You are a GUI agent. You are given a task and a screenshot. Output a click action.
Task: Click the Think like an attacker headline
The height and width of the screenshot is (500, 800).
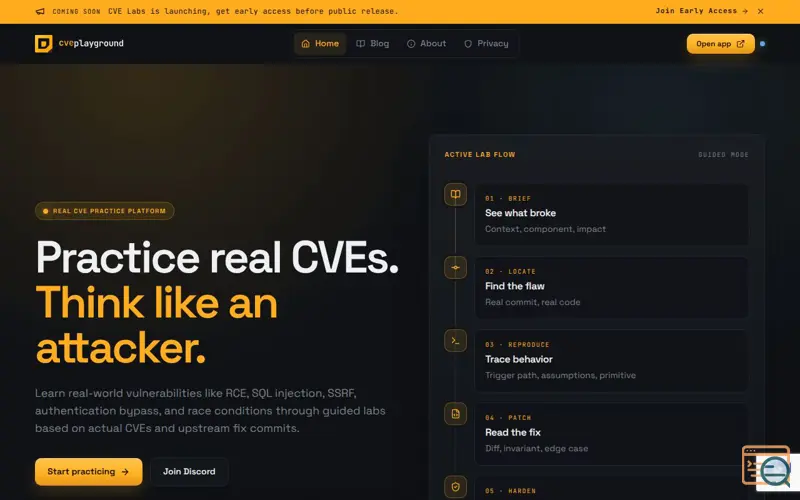pos(157,325)
